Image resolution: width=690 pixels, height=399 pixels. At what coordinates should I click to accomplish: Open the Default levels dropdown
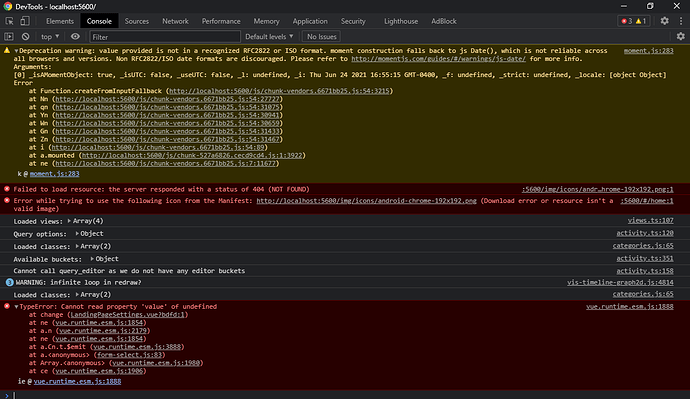coord(269,37)
